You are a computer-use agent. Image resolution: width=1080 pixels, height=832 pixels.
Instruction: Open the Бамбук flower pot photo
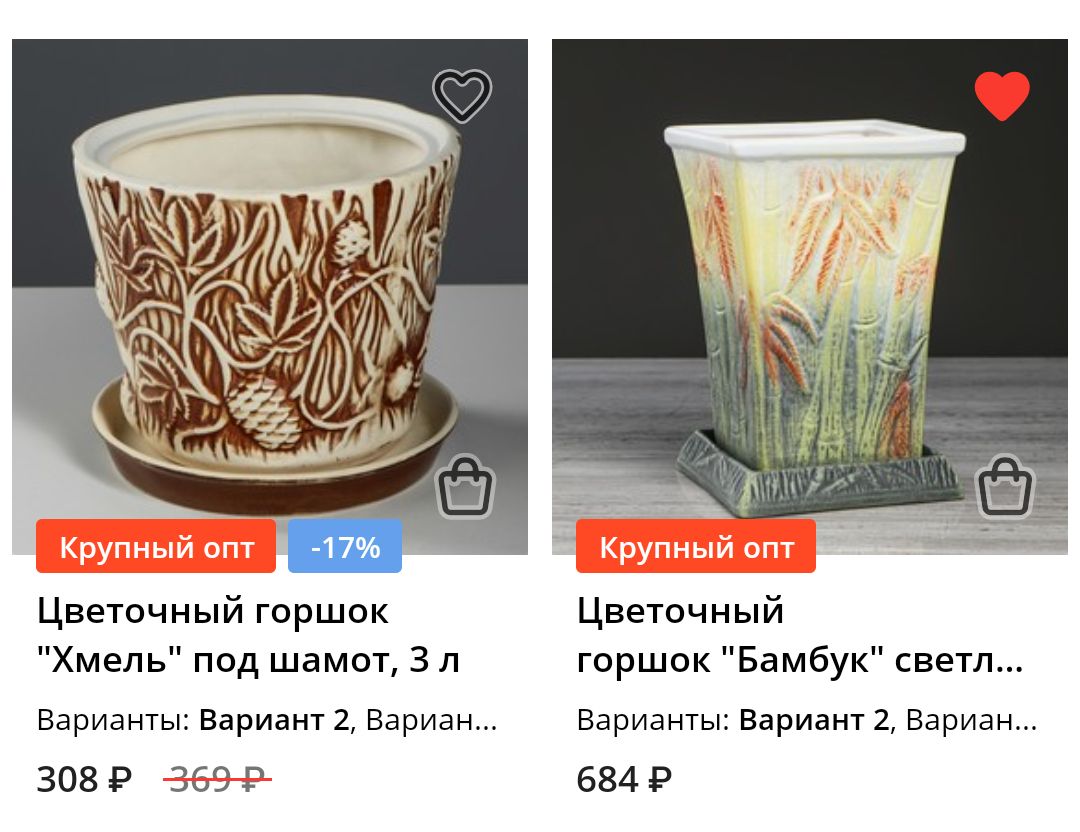click(810, 296)
